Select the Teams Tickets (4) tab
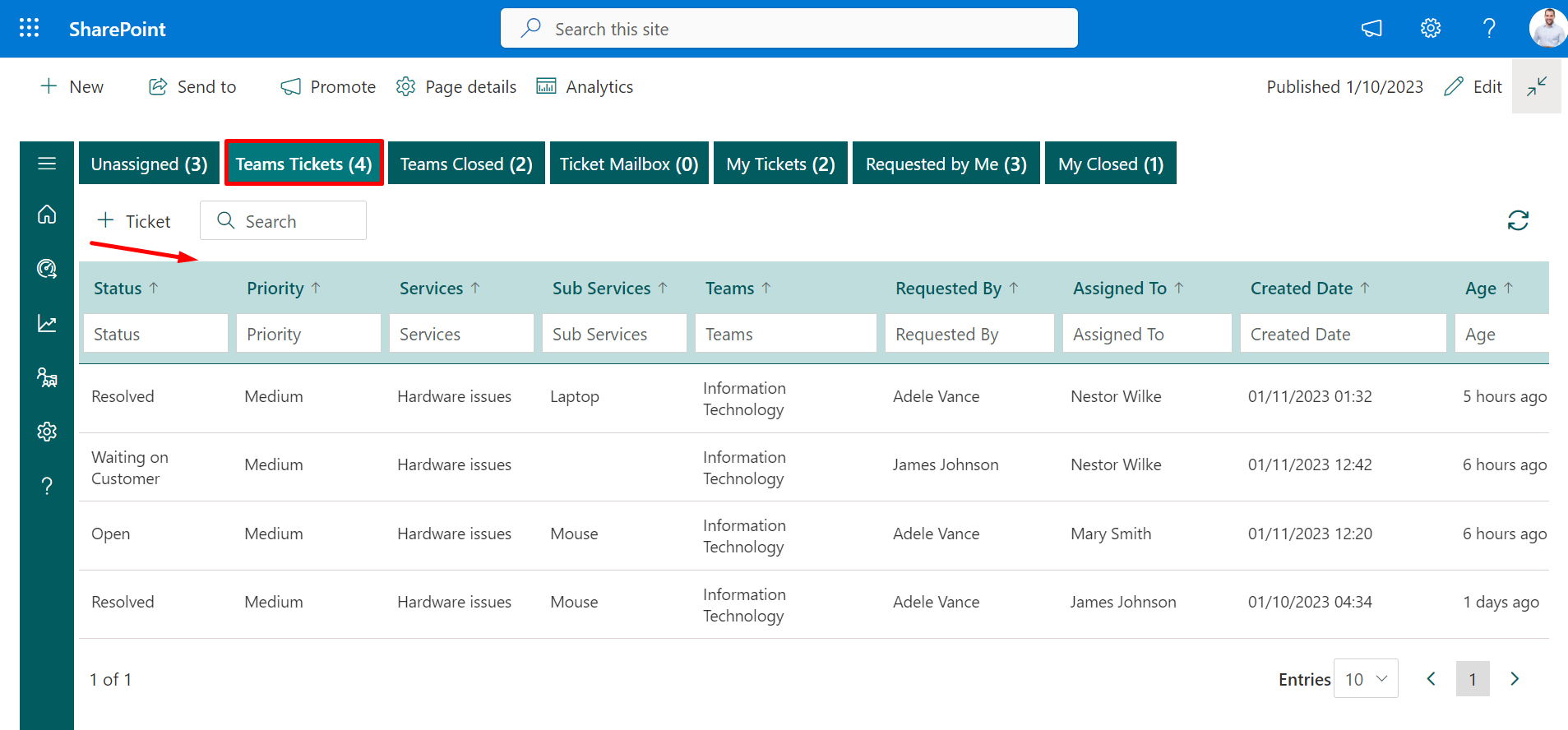1568x730 pixels. 304,164
